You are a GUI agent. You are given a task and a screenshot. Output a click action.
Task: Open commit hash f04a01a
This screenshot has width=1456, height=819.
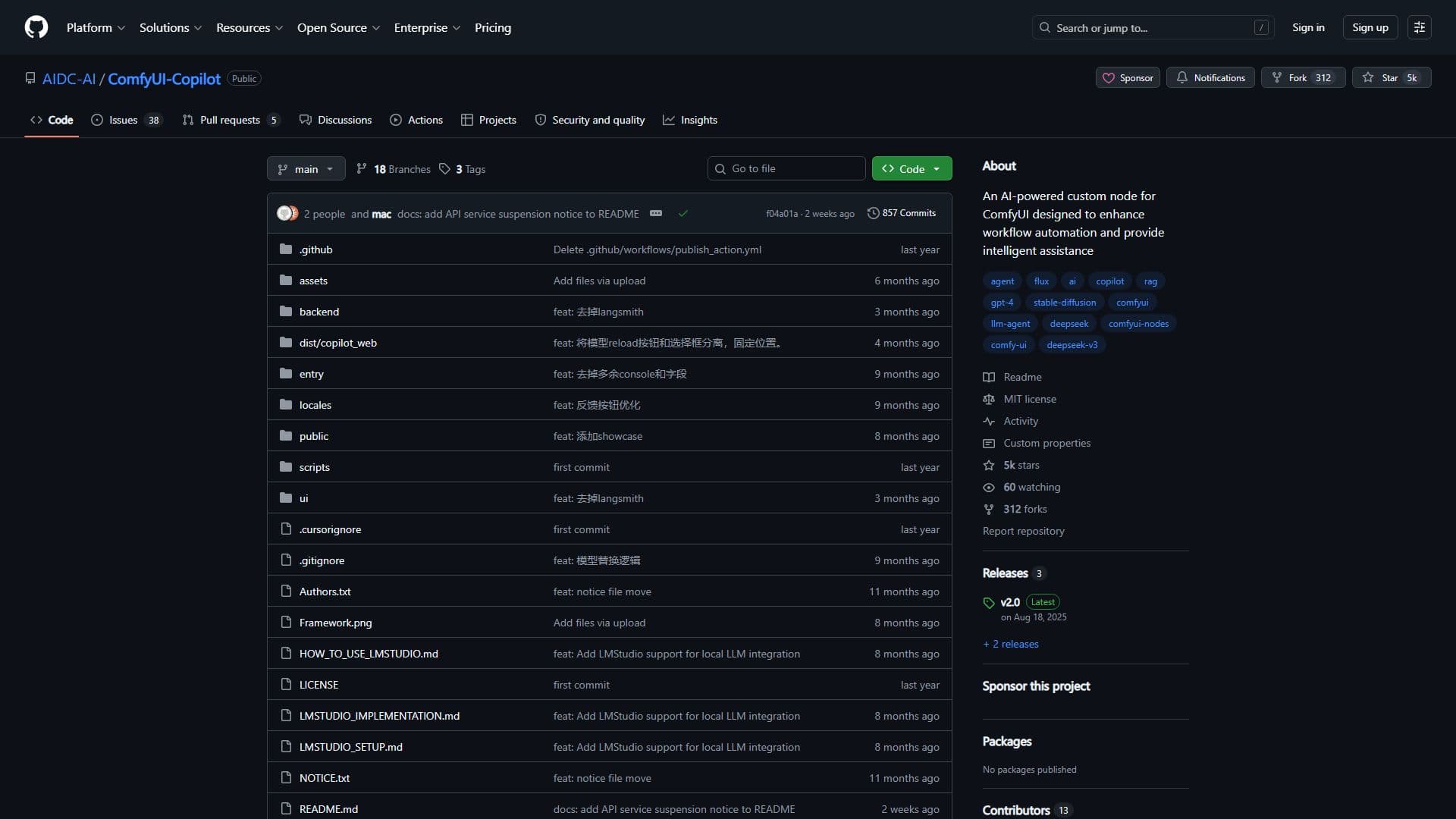point(781,214)
